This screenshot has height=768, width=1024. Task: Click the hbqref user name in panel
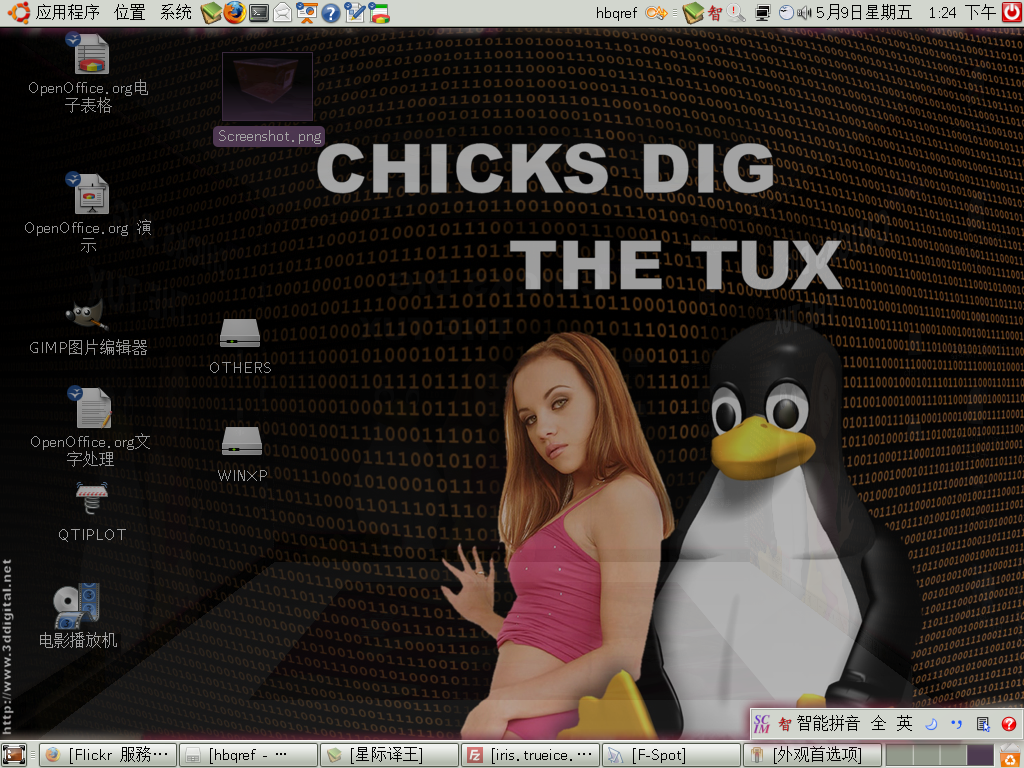click(x=616, y=12)
